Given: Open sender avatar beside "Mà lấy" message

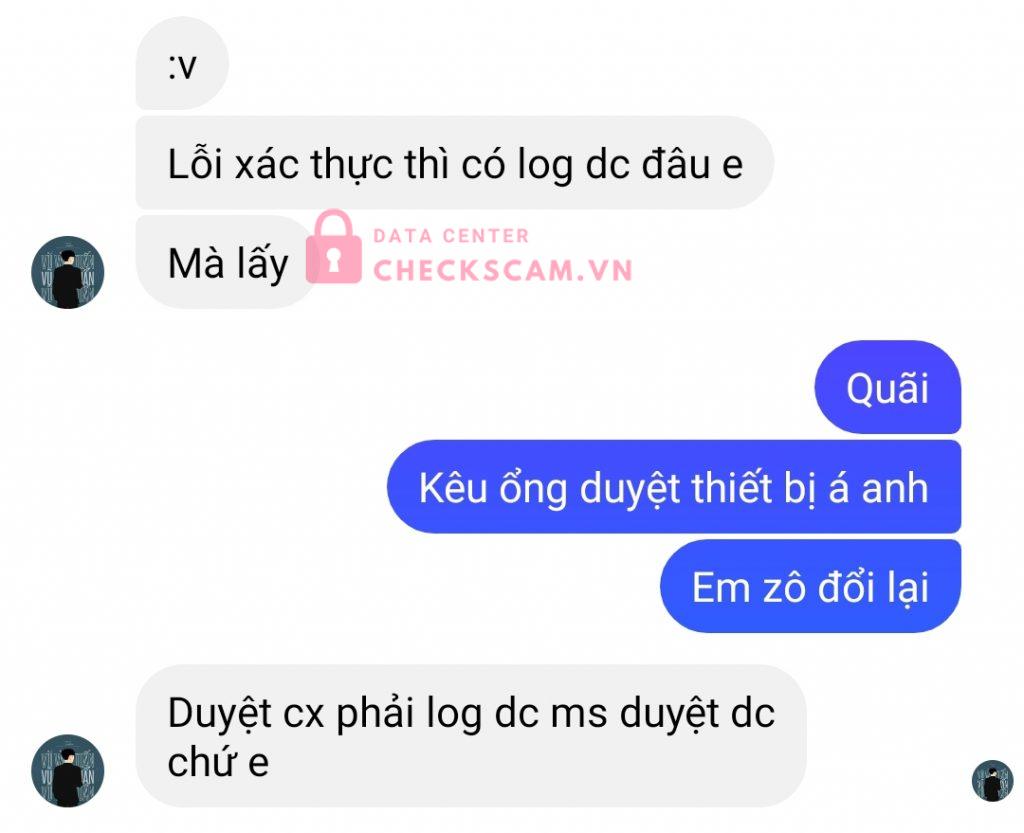Looking at the screenshot, I should pos(68,272).
